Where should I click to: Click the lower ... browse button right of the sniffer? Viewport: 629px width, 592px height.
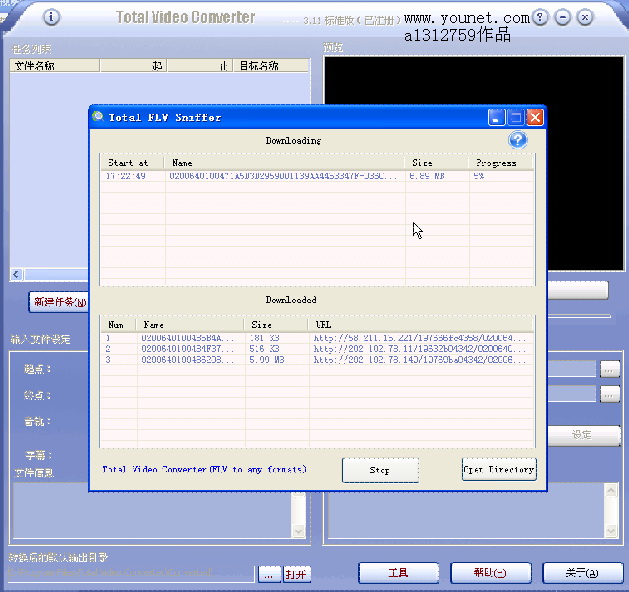coord(610,395)
